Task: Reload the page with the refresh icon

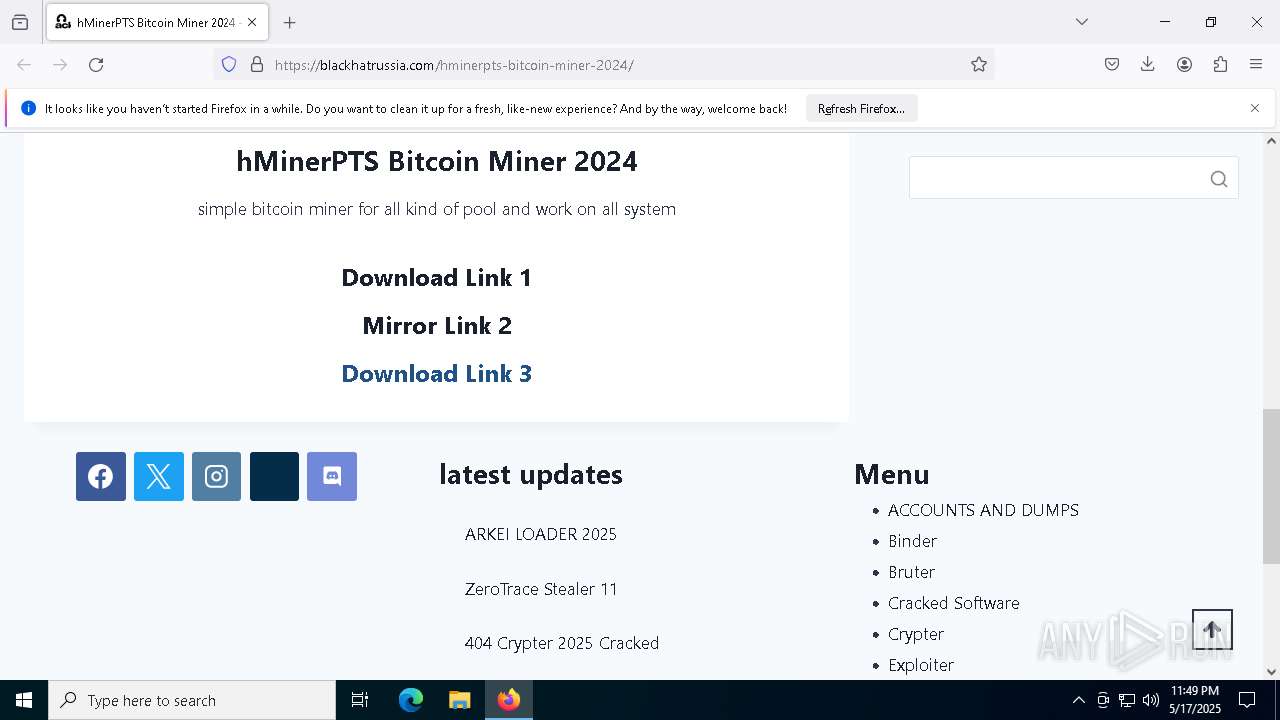Action: pos(96,65)
